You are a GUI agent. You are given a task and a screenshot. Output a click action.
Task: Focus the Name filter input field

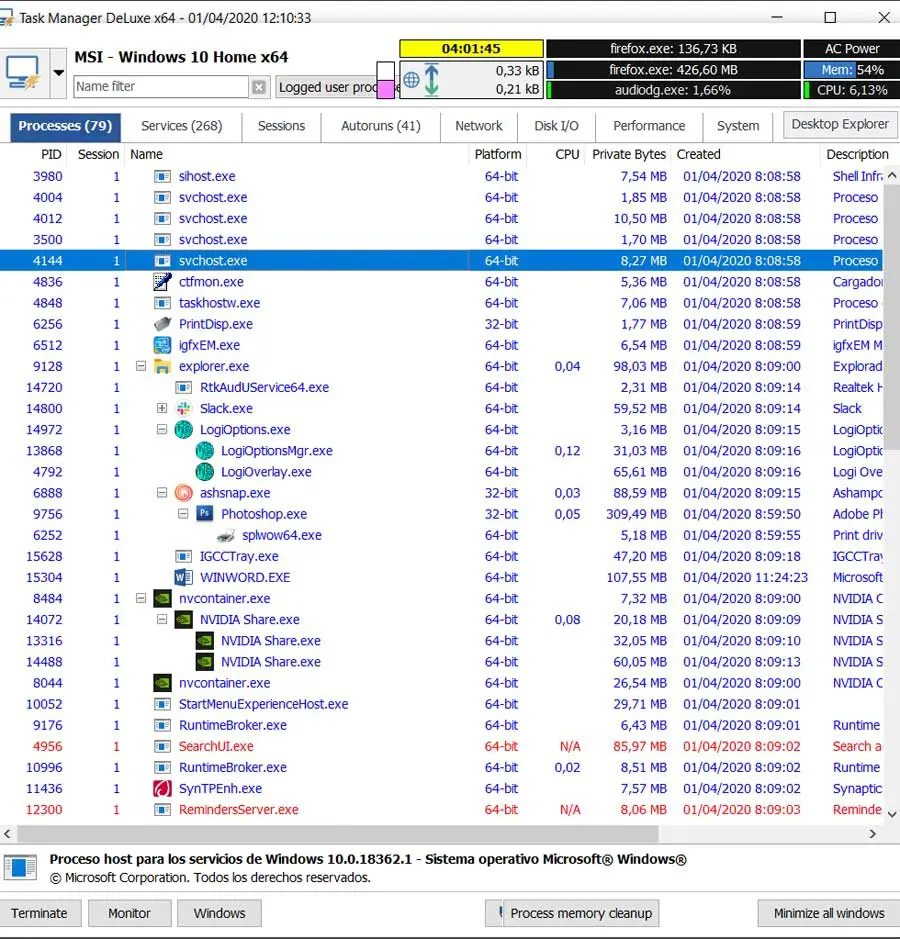[160, 87]
